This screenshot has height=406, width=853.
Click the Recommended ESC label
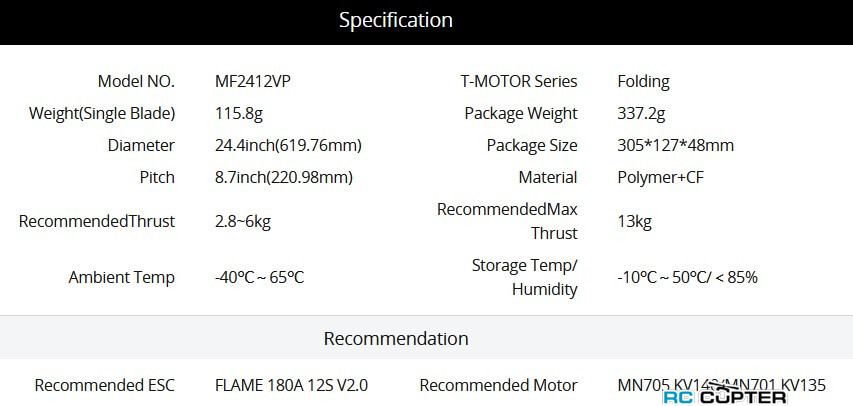point(105,385)
